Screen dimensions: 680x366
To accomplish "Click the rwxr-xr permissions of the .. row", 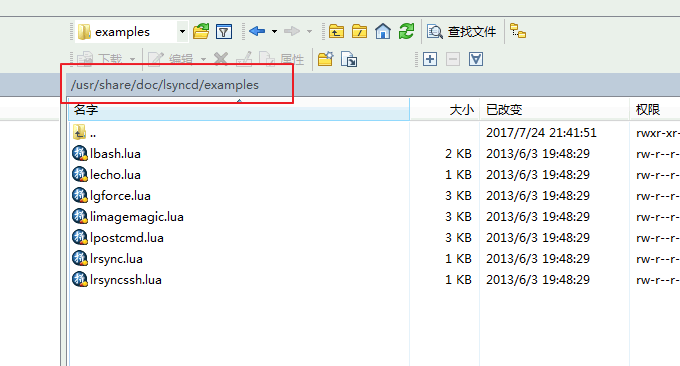I will [658, 133].
